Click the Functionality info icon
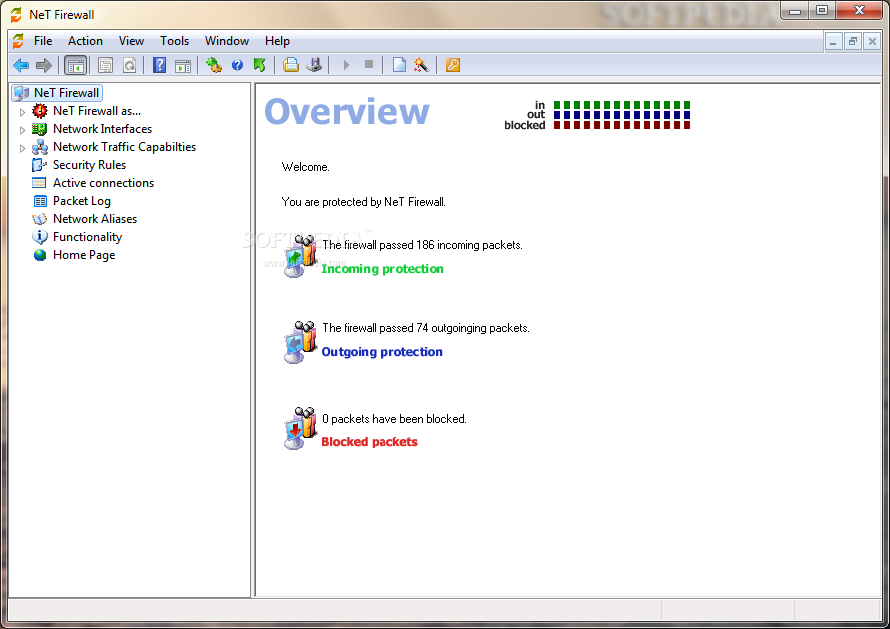 tap(40, 237)
